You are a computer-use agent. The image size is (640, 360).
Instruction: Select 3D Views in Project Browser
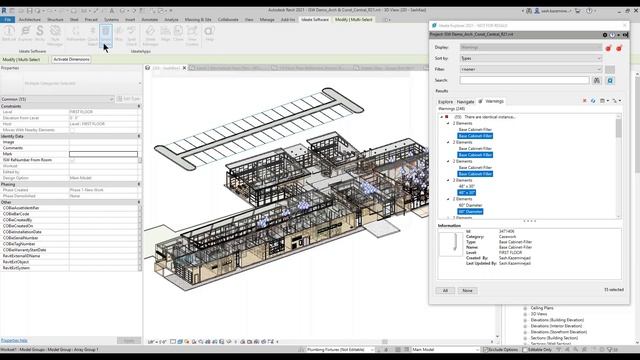coord(539,314)
